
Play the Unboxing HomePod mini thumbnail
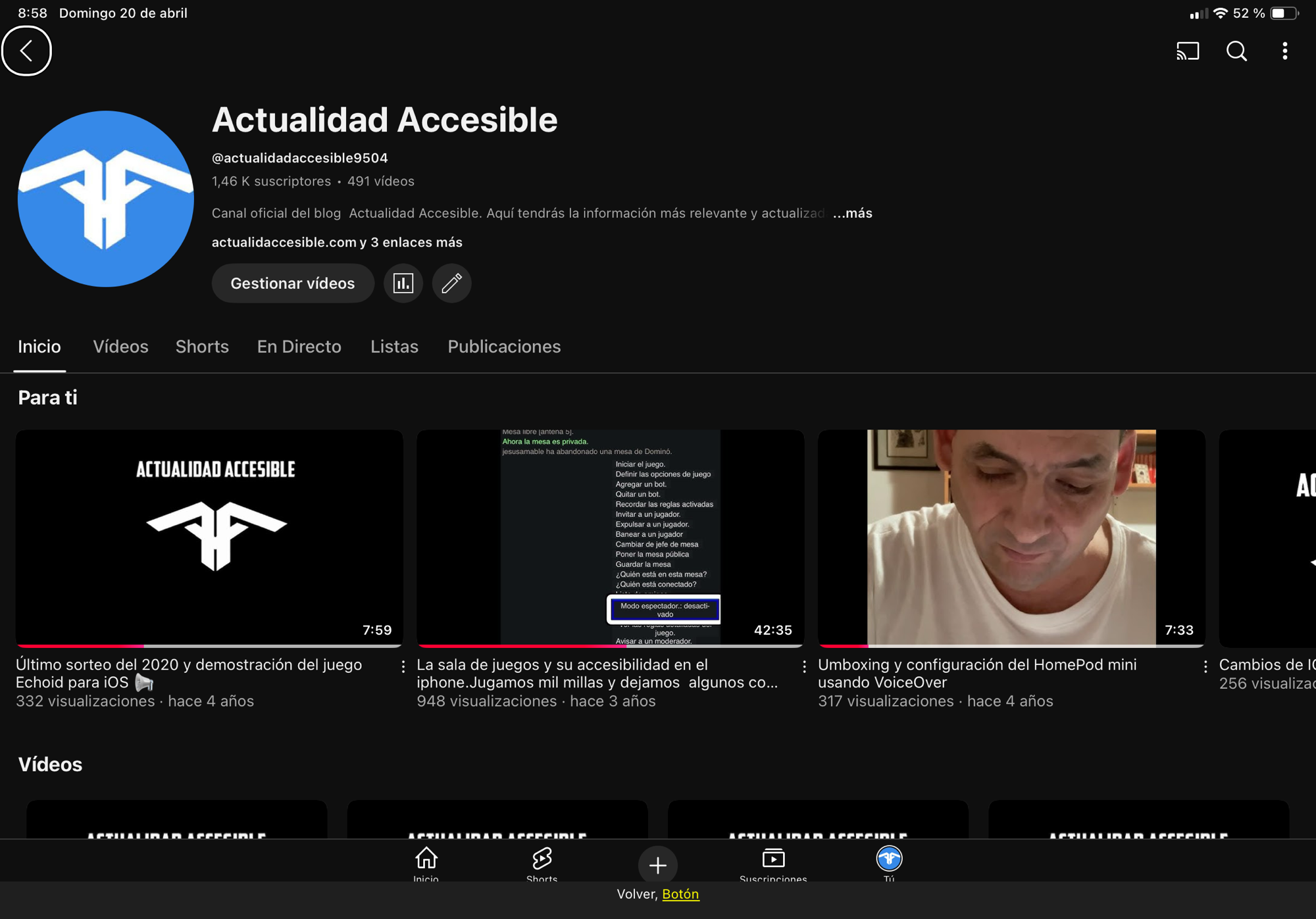[1011, 537]
